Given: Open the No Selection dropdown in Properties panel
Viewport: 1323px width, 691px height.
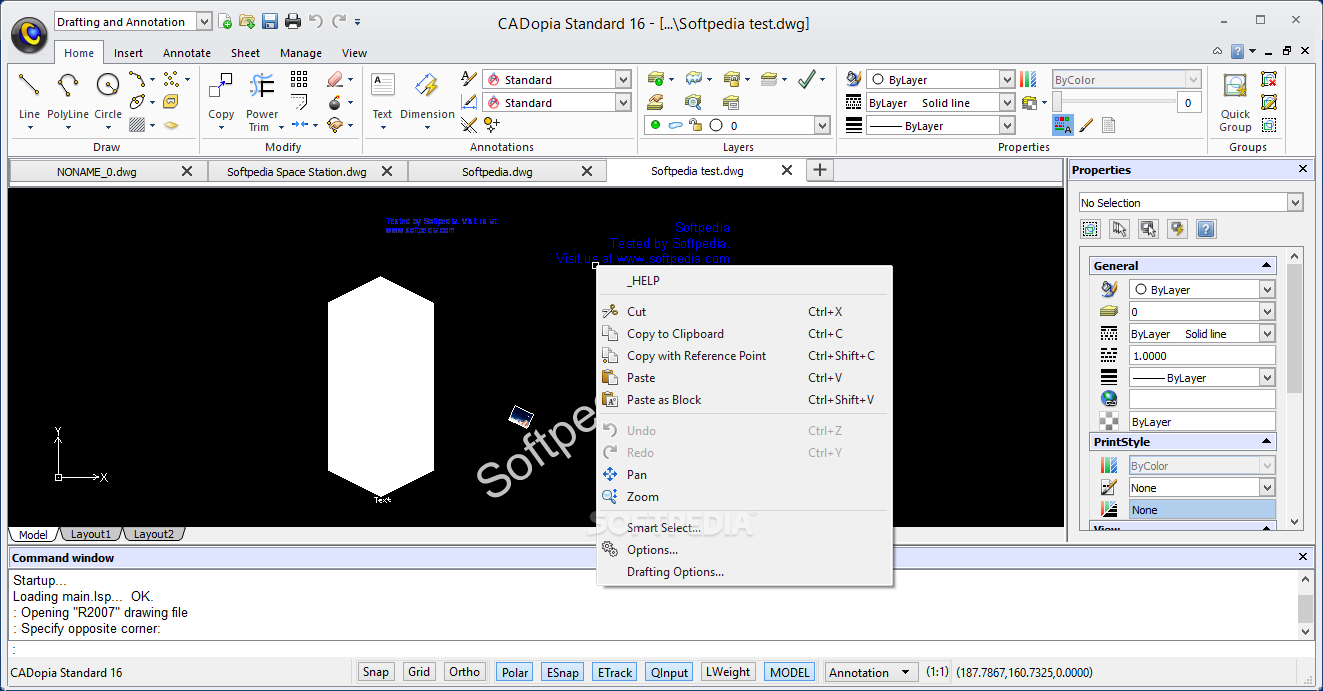Looking at the screenshot, I should point(1296,202).
